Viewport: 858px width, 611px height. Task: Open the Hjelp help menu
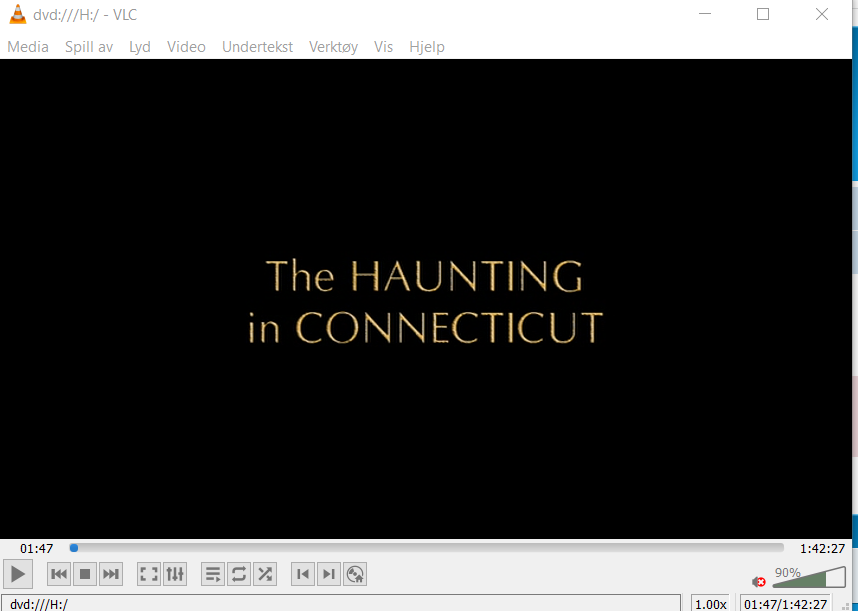[x=427, y=47]
